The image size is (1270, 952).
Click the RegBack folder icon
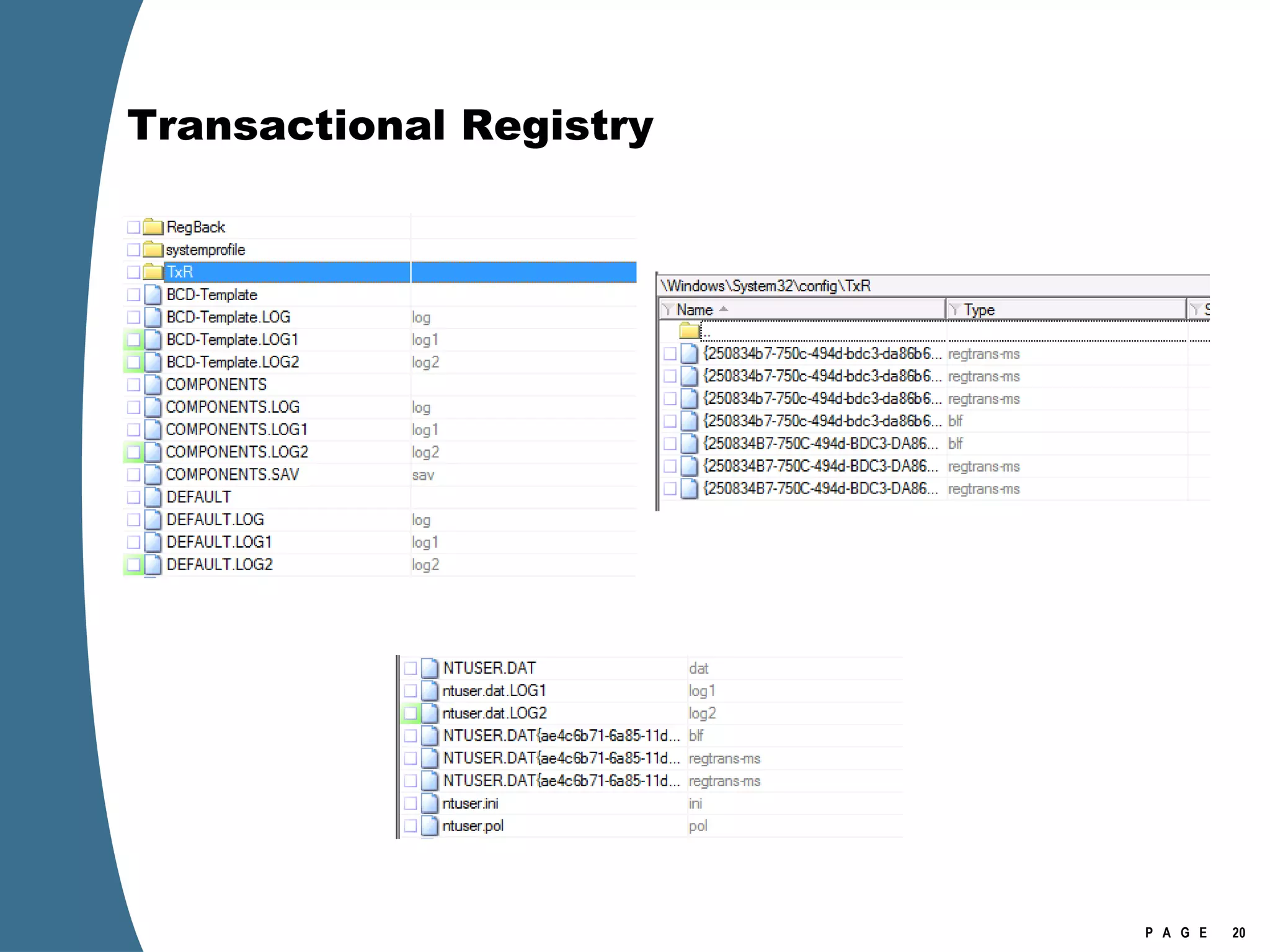tap(153, 227)
